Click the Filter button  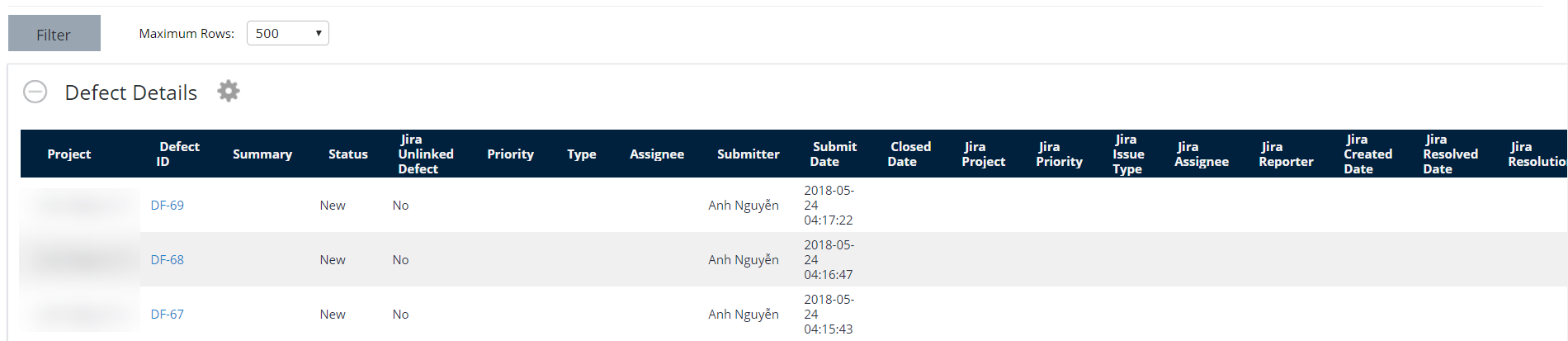click(54, 34)
